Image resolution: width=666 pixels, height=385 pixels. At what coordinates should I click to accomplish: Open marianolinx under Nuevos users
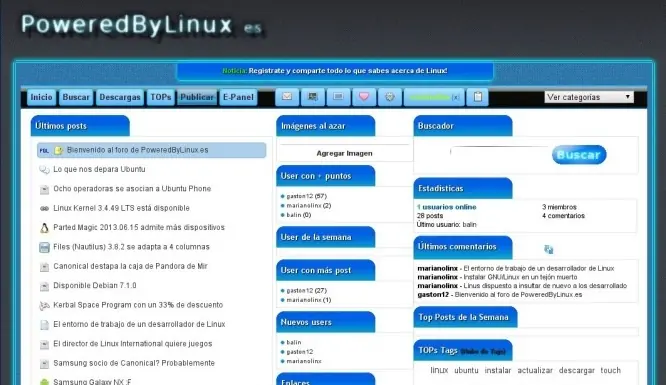pos(304,361)
